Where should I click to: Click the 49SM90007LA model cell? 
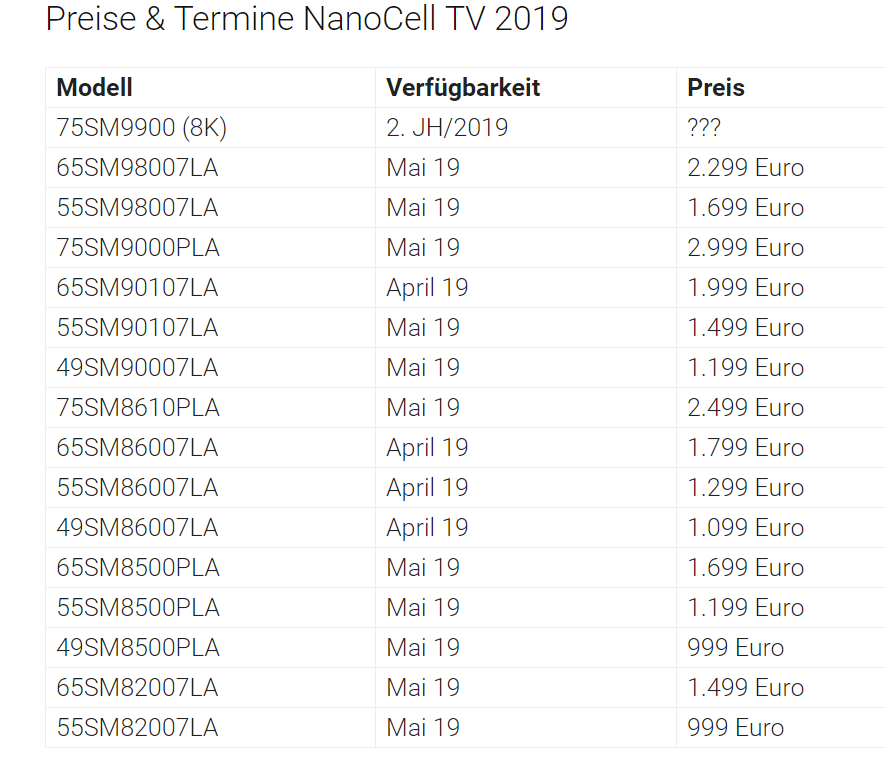(137, 368)
